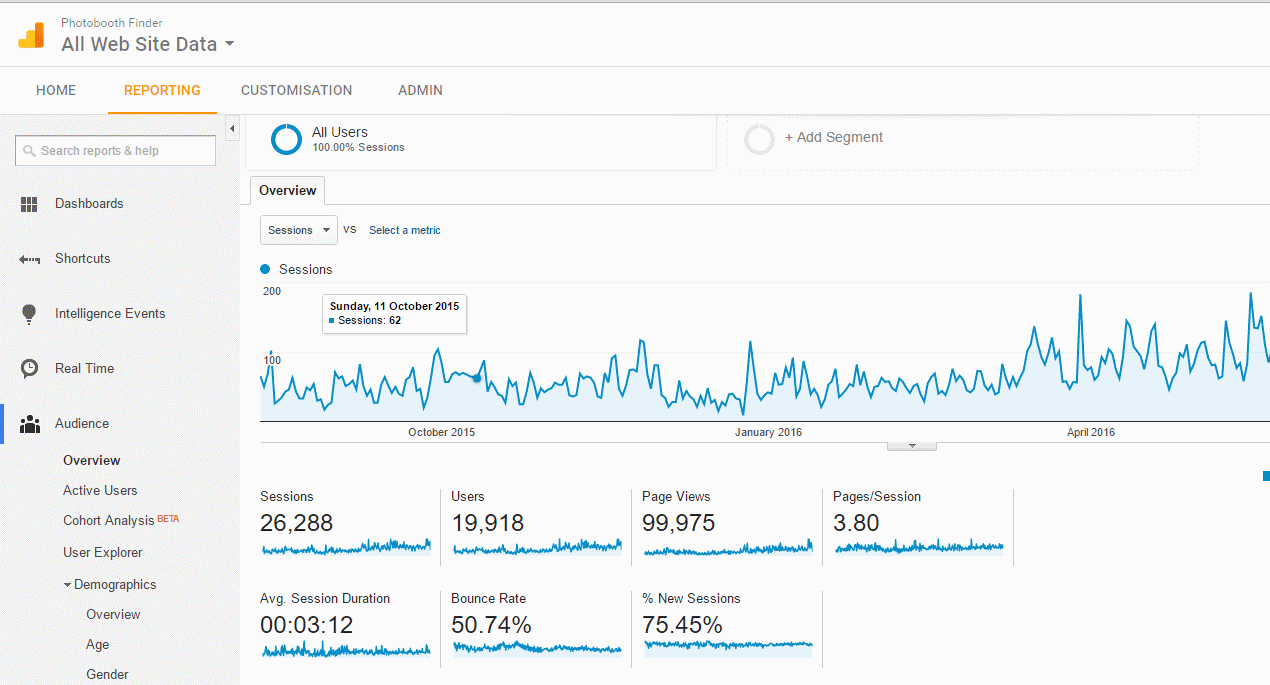Open Cohort Analysis report
1270x685 pixels.
[x=109, y=520]
